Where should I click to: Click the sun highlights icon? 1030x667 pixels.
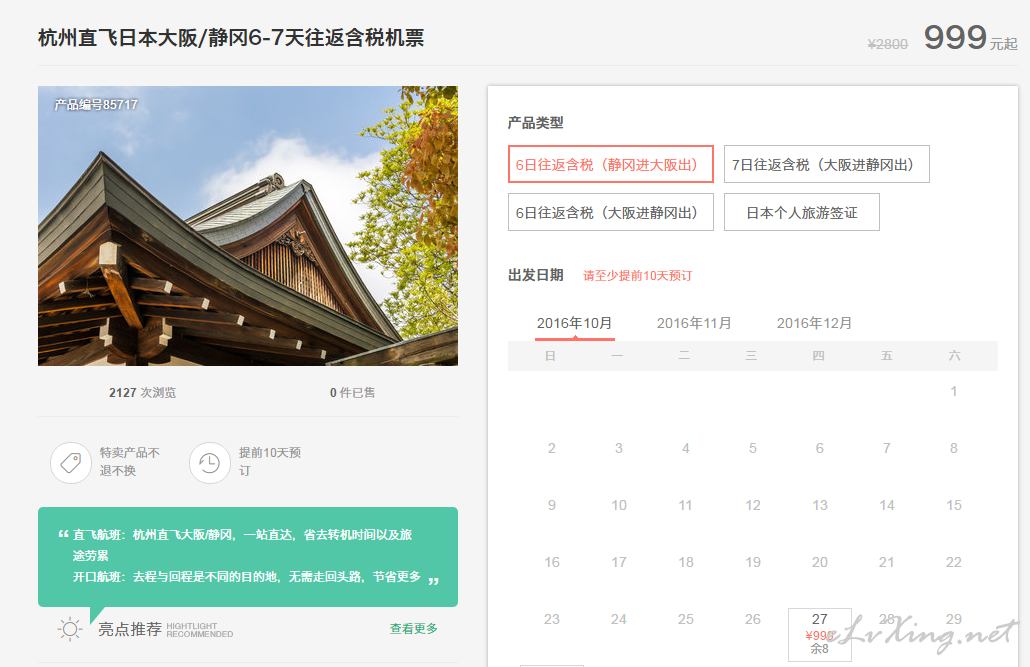pos(70,630)
